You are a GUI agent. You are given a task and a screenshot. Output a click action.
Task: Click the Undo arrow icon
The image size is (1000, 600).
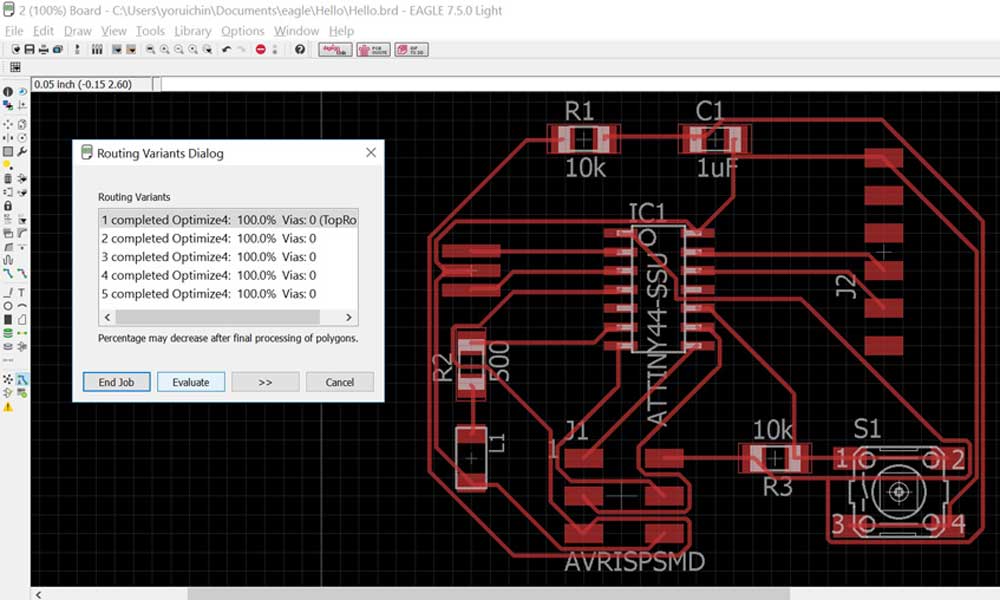coord(226,49)
